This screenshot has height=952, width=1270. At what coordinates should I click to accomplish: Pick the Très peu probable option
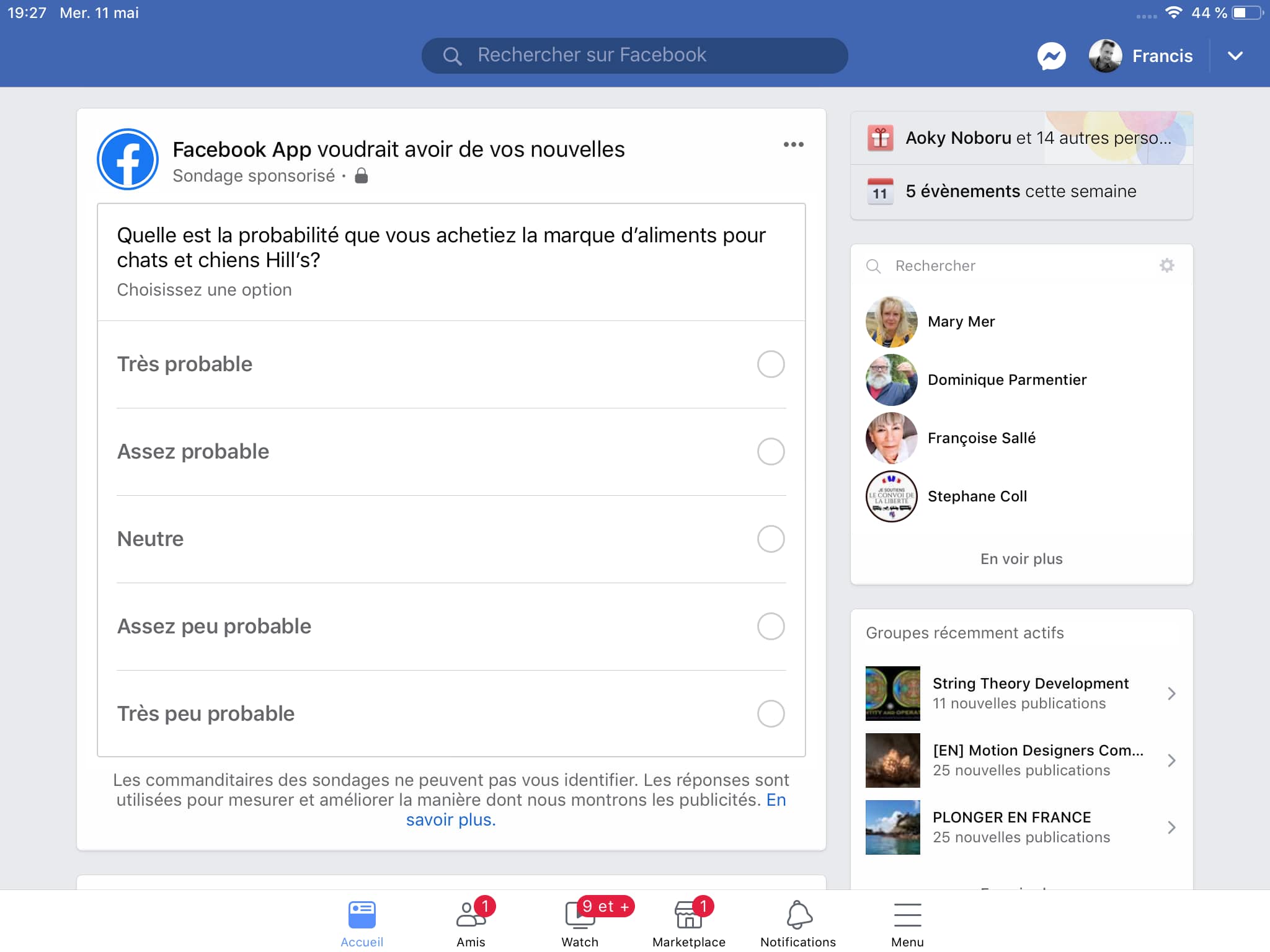click(451, 714)
